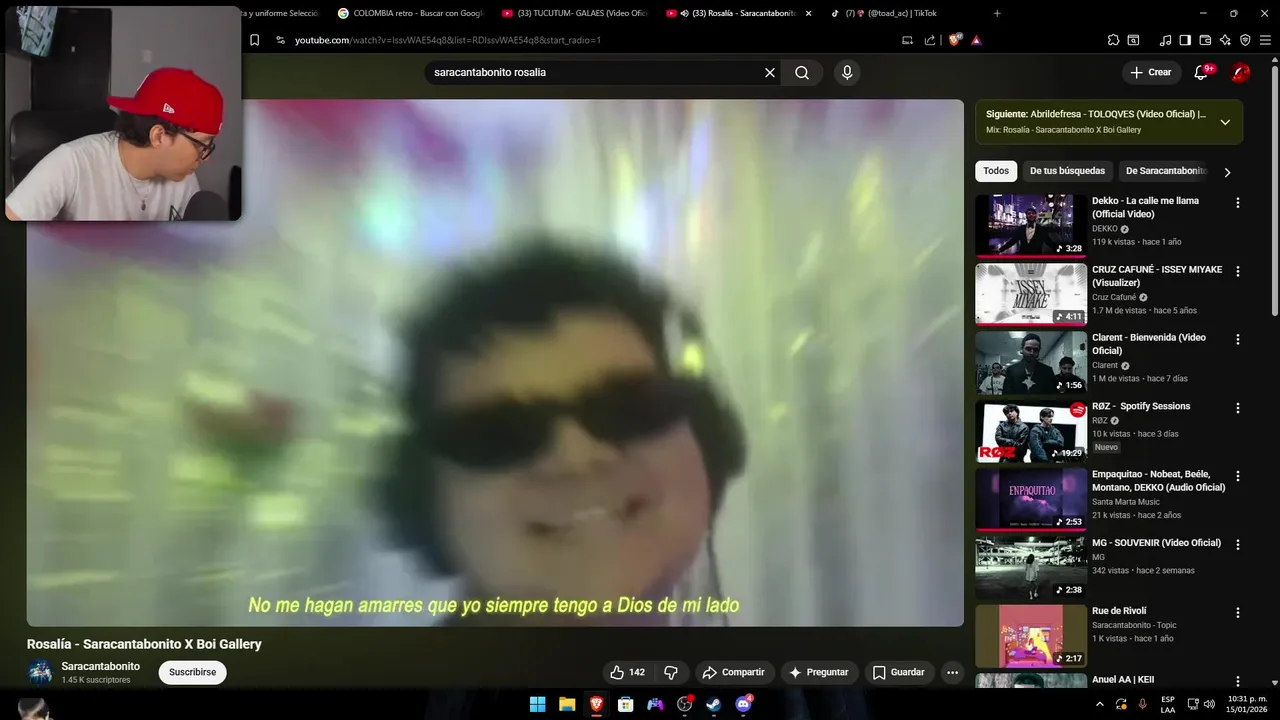Image resolution: width=1280 pixels, height=720 pixels.
Task: Open Rue de Rivoli thumbnail
Action: pyautogui.click(x=1031, y=635)
